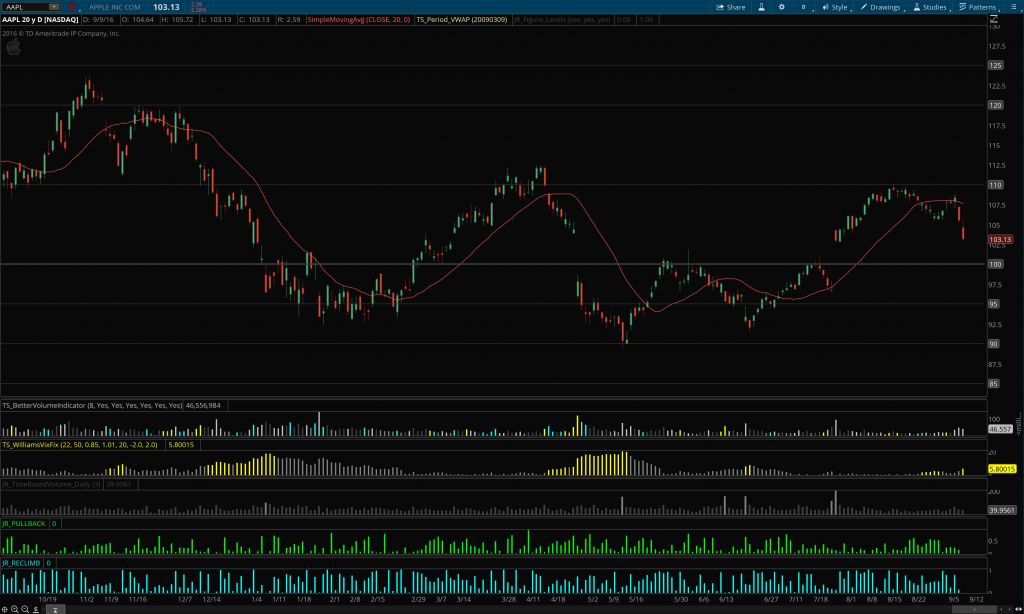Click the JR_PULLBACK study title
The image size is (1024, 614).
pos(24,524)
